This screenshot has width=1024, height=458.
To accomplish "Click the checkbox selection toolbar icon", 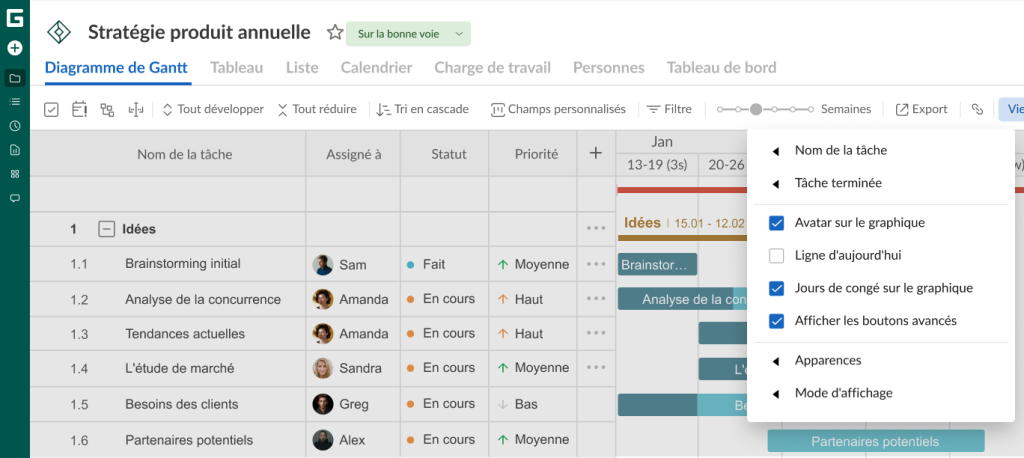I will (x=52, y=110).
